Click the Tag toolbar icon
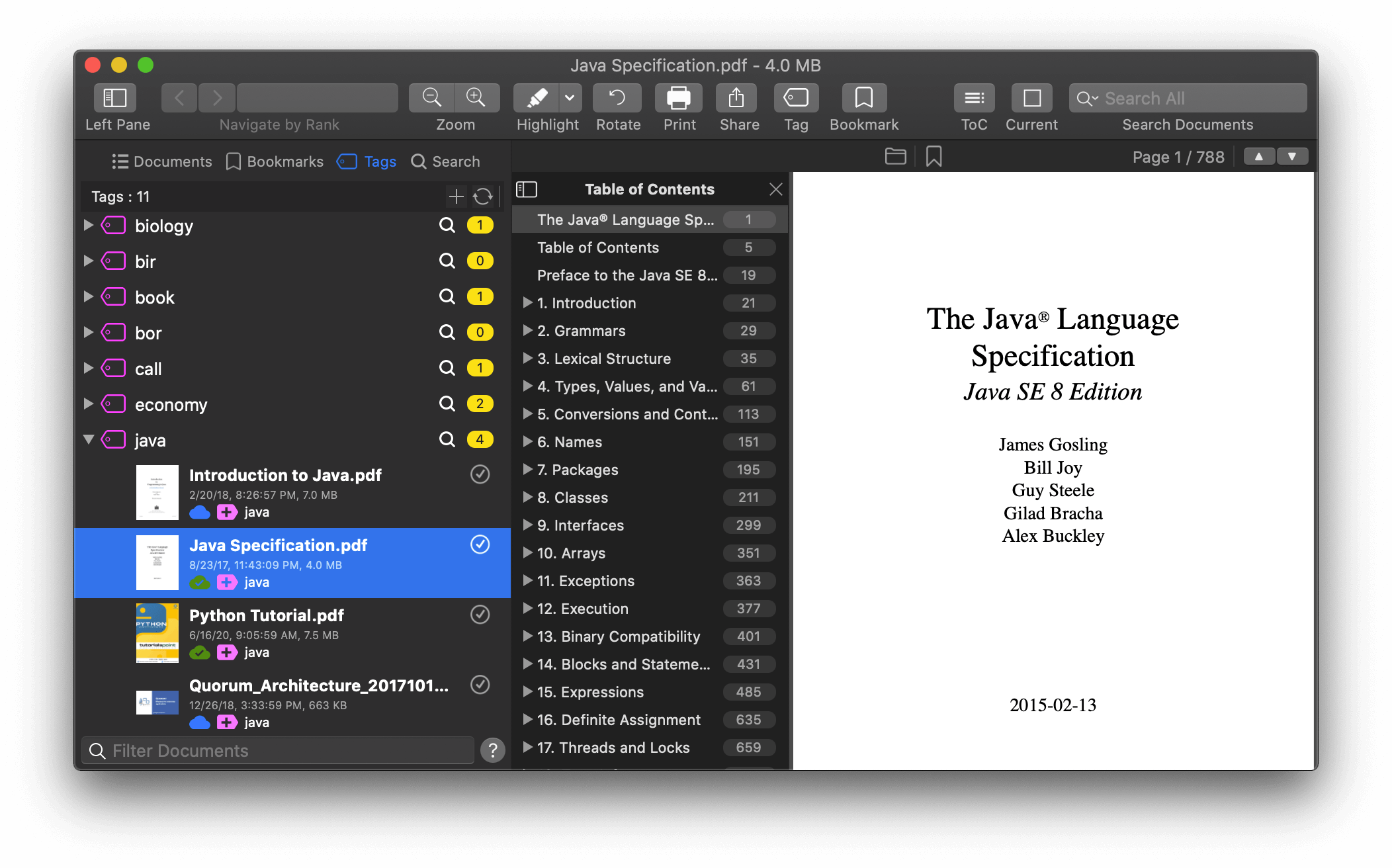1392x868 pixels. (796, 98)
